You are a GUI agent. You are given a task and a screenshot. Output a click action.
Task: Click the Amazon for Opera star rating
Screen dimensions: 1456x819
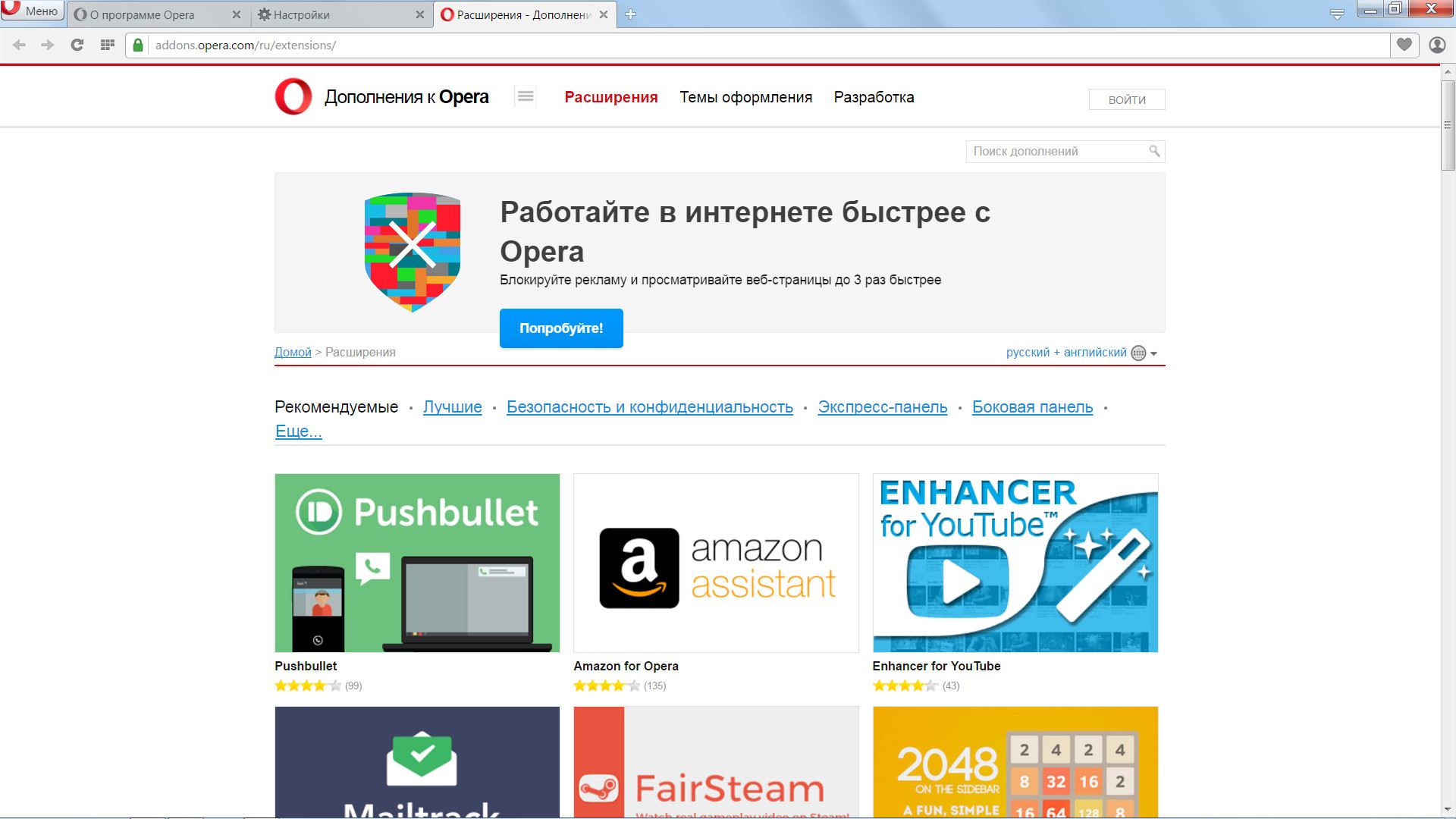(607, 686)
